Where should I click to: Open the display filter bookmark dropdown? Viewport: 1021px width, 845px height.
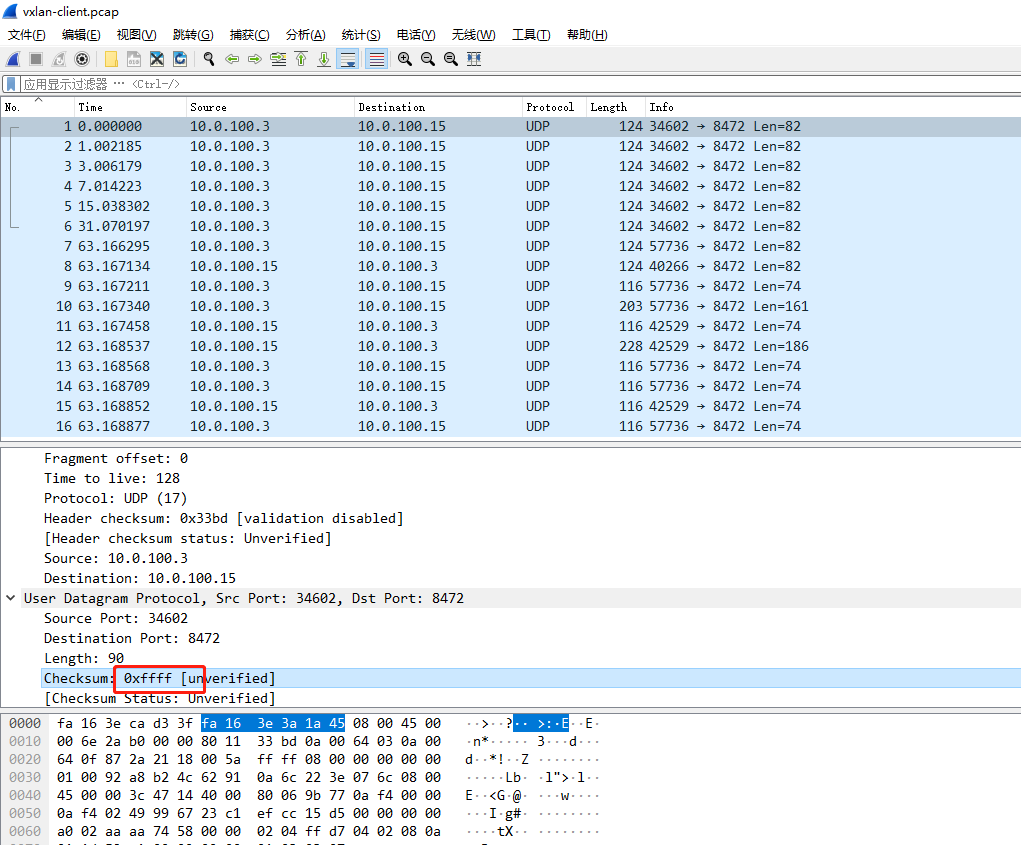[x=11, y=84]
